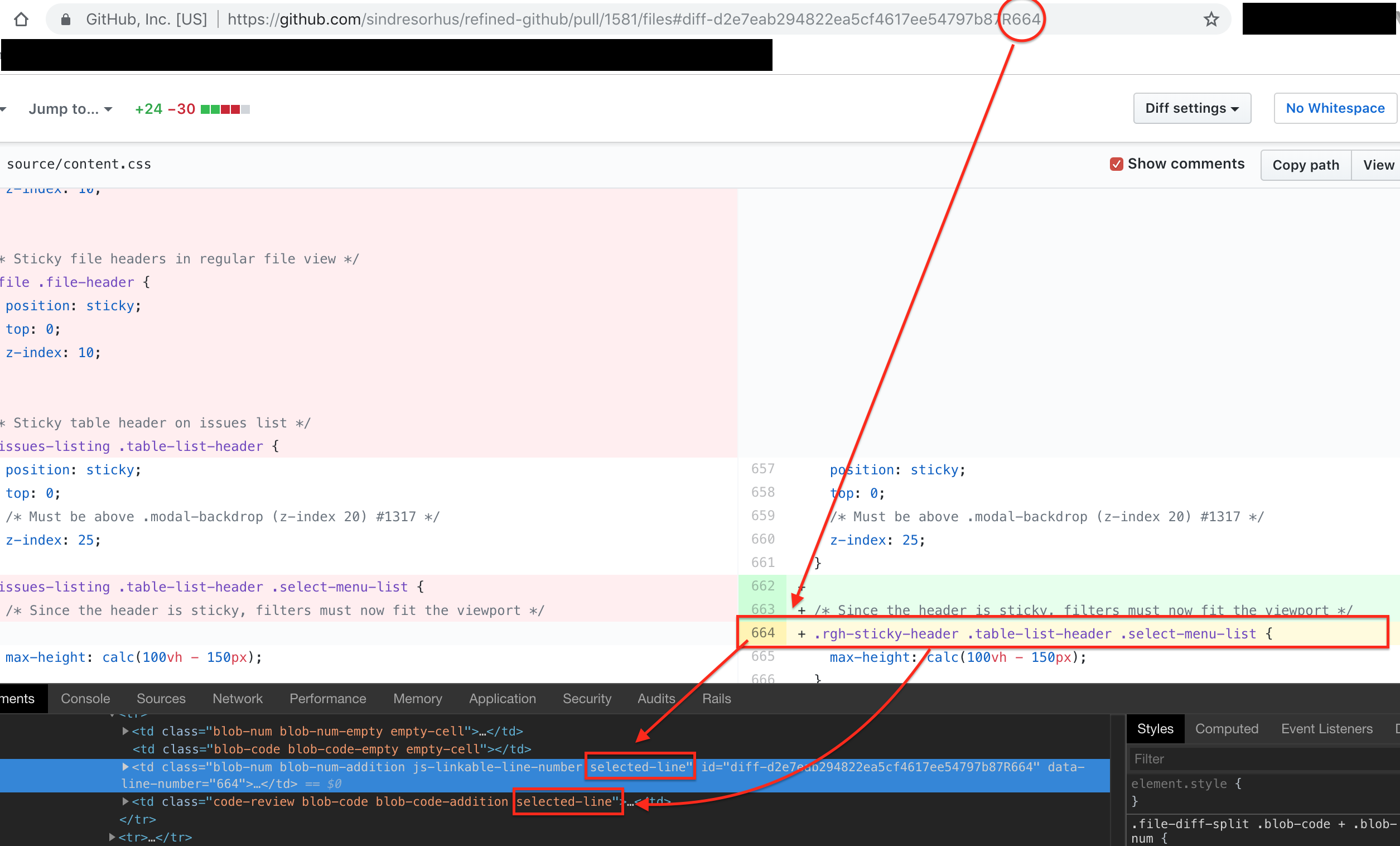Image resolution: width=1400 pixels, height=846 pixels.
Task: Open the Event Listeners tab
Action: click(x=1327, y=729)
